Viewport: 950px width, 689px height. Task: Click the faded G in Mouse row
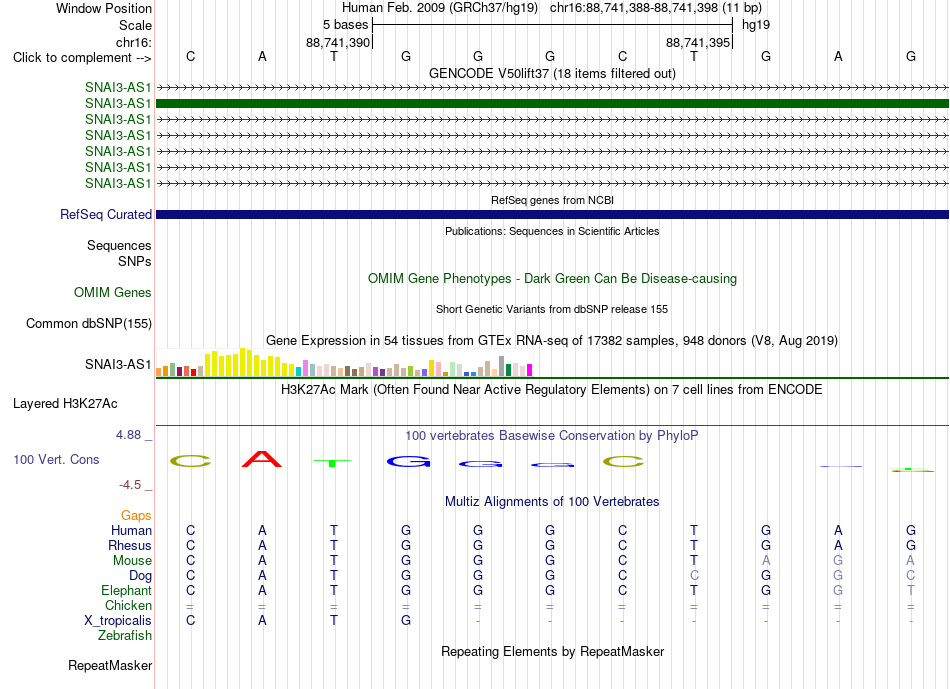[x=838, y=561]
